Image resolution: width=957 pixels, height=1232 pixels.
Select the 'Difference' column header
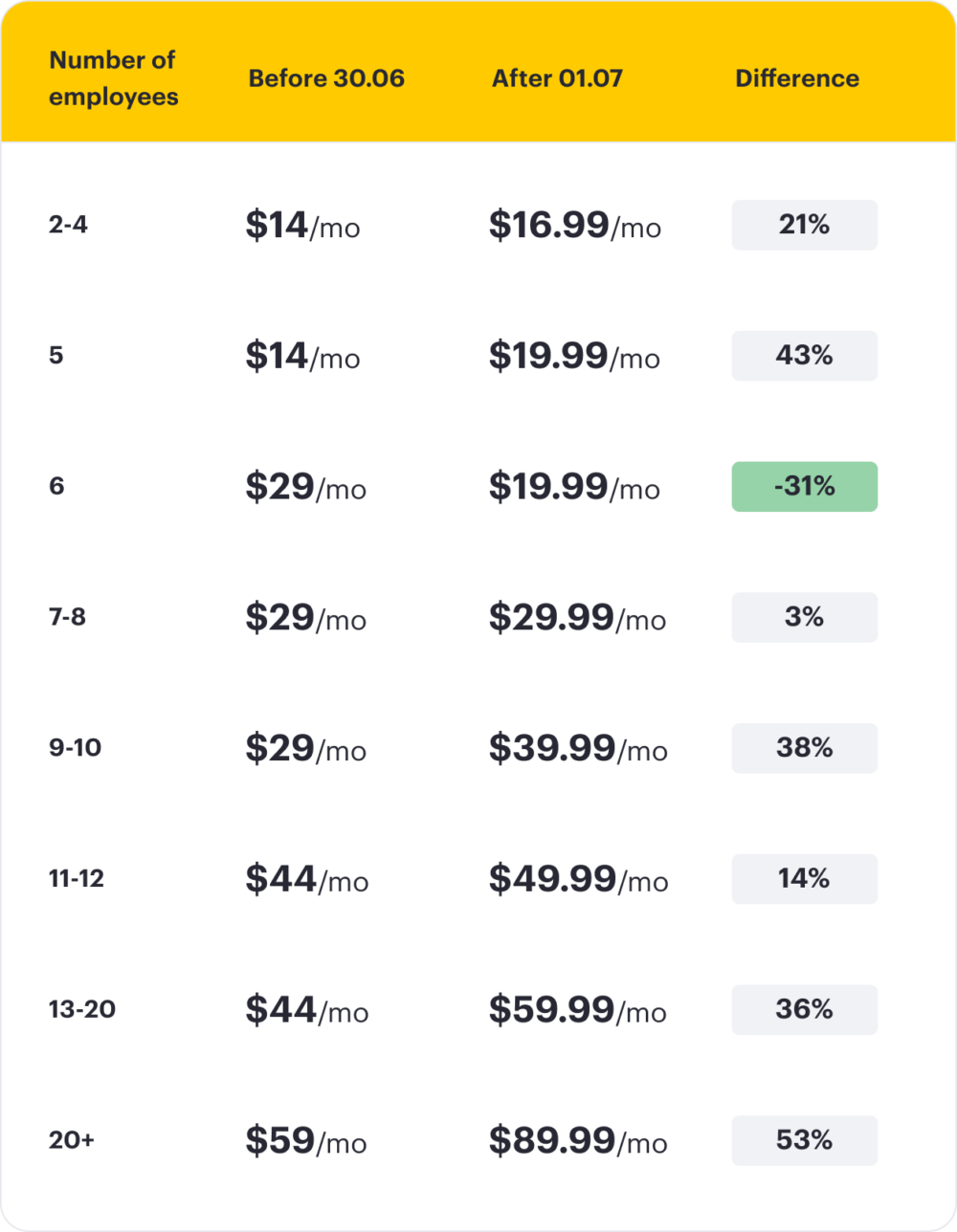click(797, 78)
